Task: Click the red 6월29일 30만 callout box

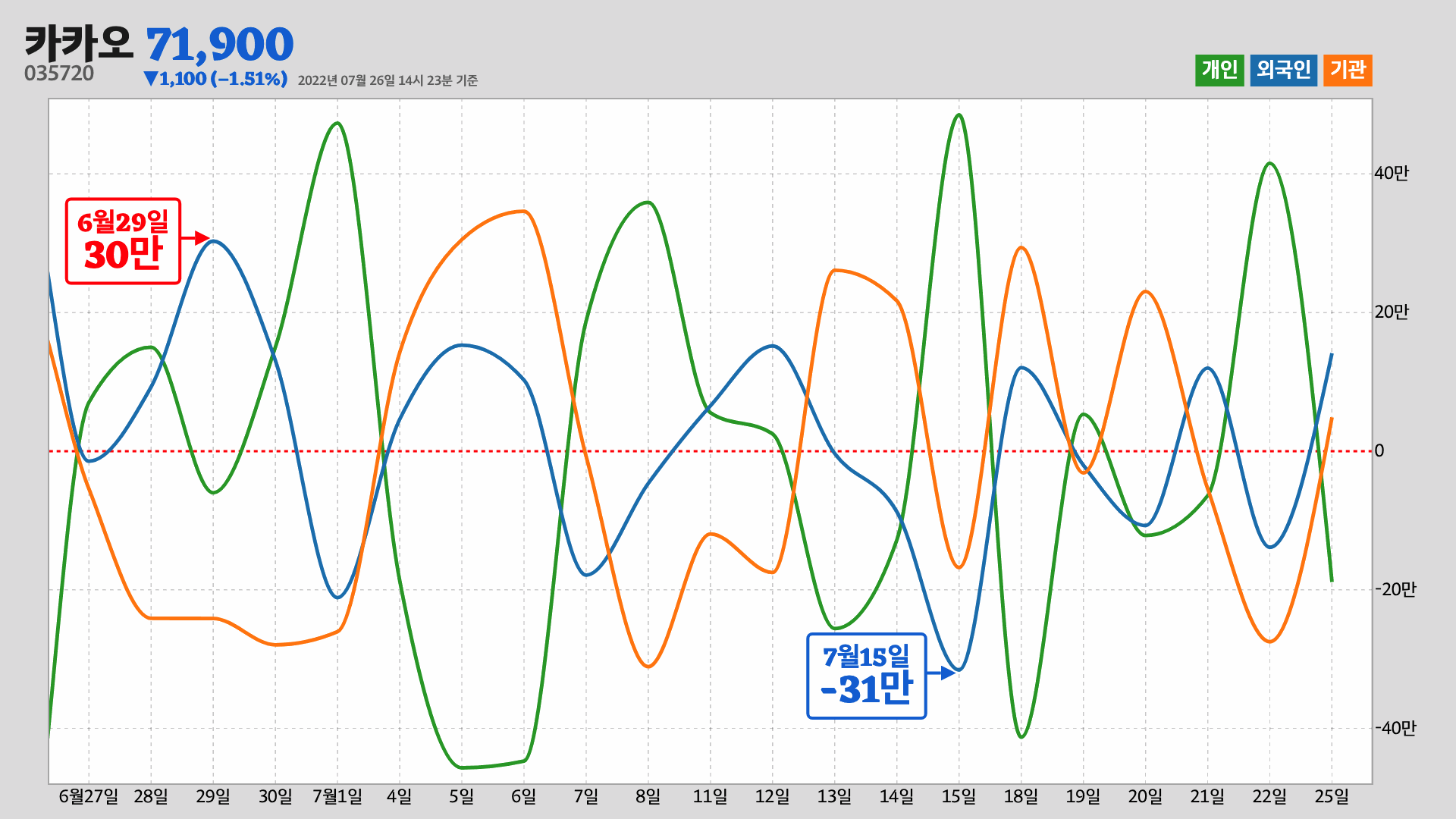Action: (123, 241)
